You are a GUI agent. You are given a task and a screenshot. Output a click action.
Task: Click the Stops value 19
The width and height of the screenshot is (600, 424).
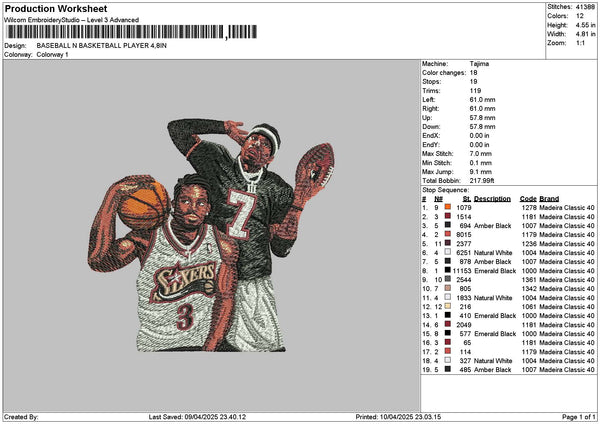(x=473, y=82)
